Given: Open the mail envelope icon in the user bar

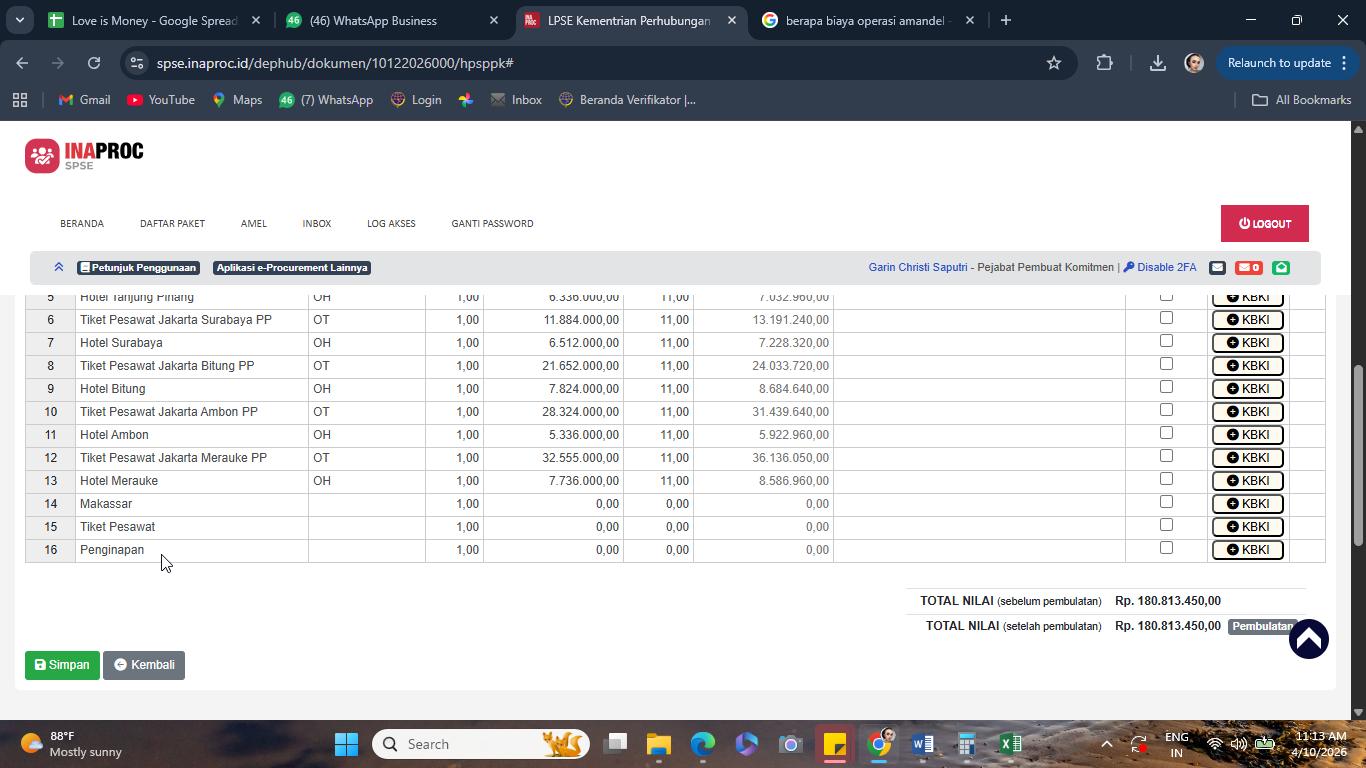Looking at the screenshot, I should (1217, 267).
